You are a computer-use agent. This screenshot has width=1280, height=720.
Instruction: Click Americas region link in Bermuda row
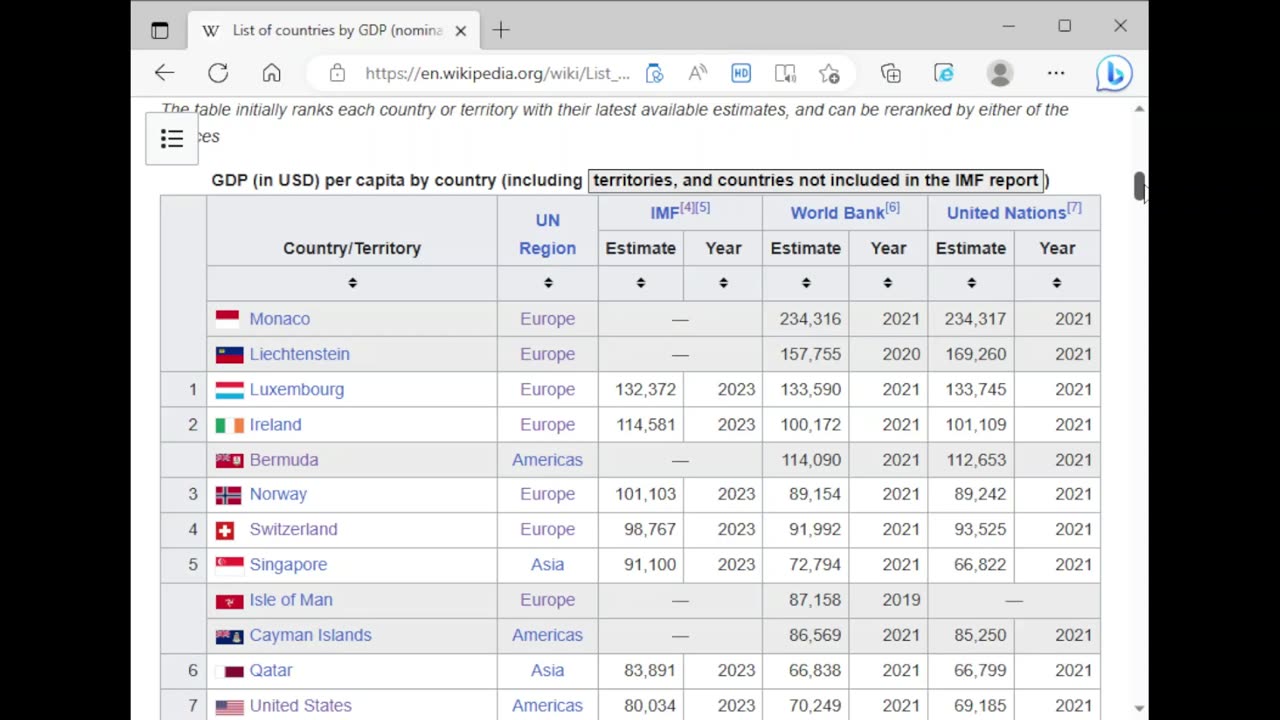click(547, 460)
